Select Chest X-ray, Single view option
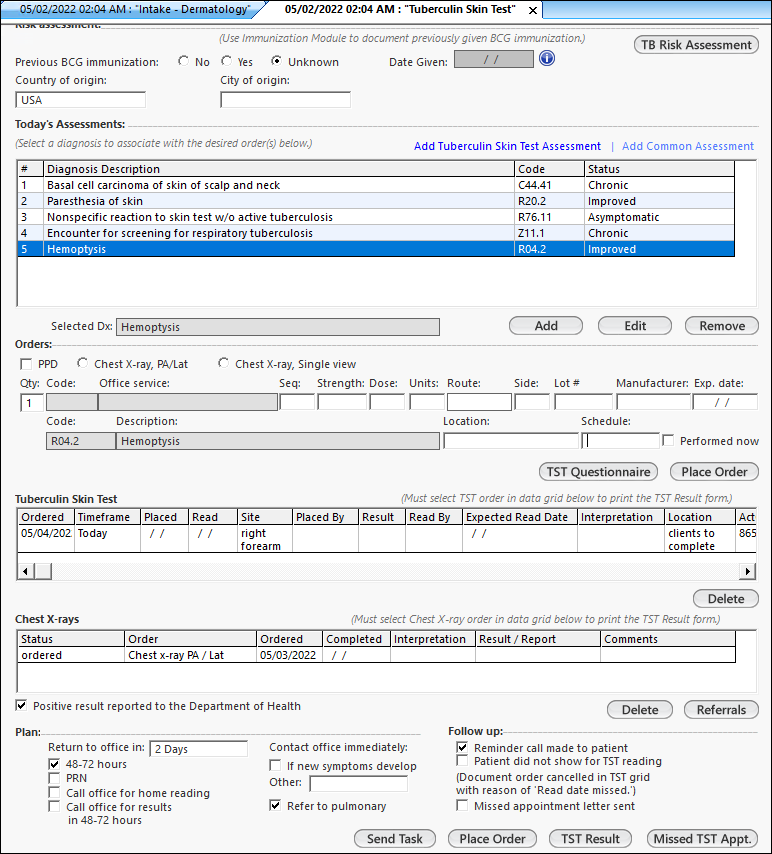The image size is (772, 854). tap(223, 363)
